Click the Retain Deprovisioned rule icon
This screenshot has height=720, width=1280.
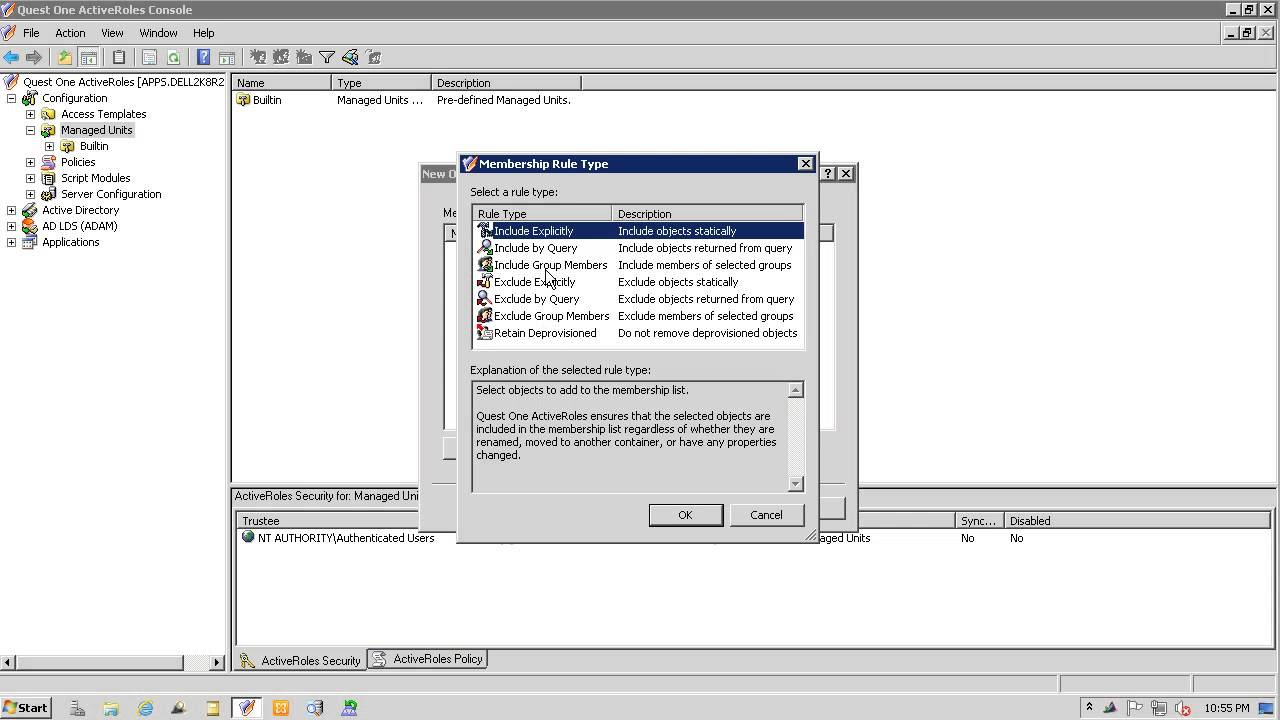[485, 333]
